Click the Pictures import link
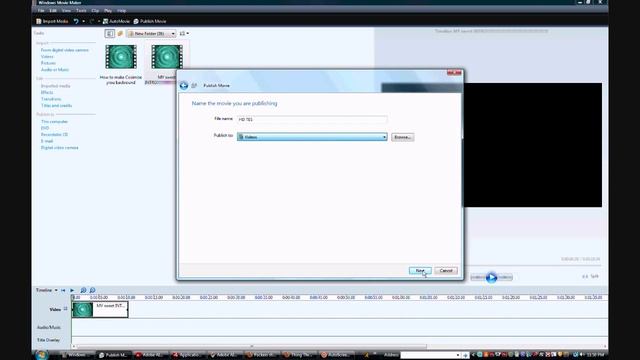The height and width of the screenshot is (360, 640). 48,63
